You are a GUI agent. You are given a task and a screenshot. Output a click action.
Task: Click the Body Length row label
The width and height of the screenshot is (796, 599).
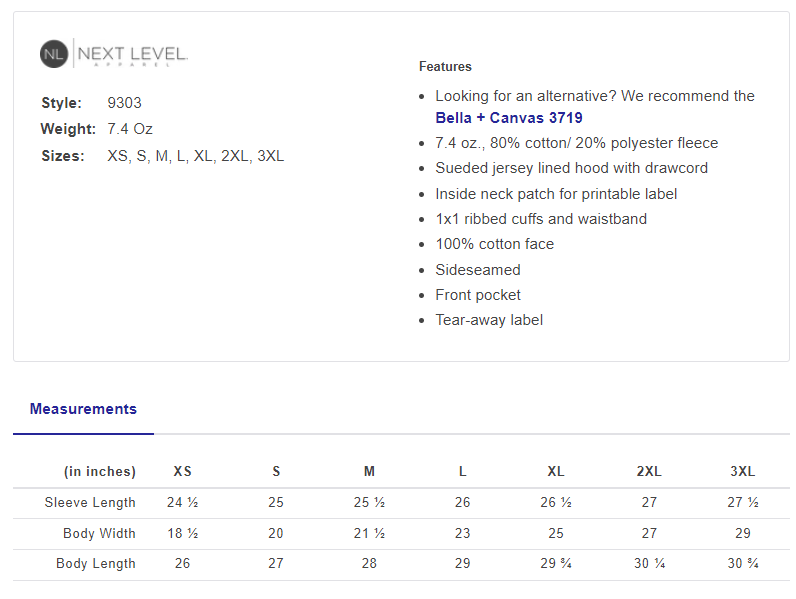coord(96,564)
